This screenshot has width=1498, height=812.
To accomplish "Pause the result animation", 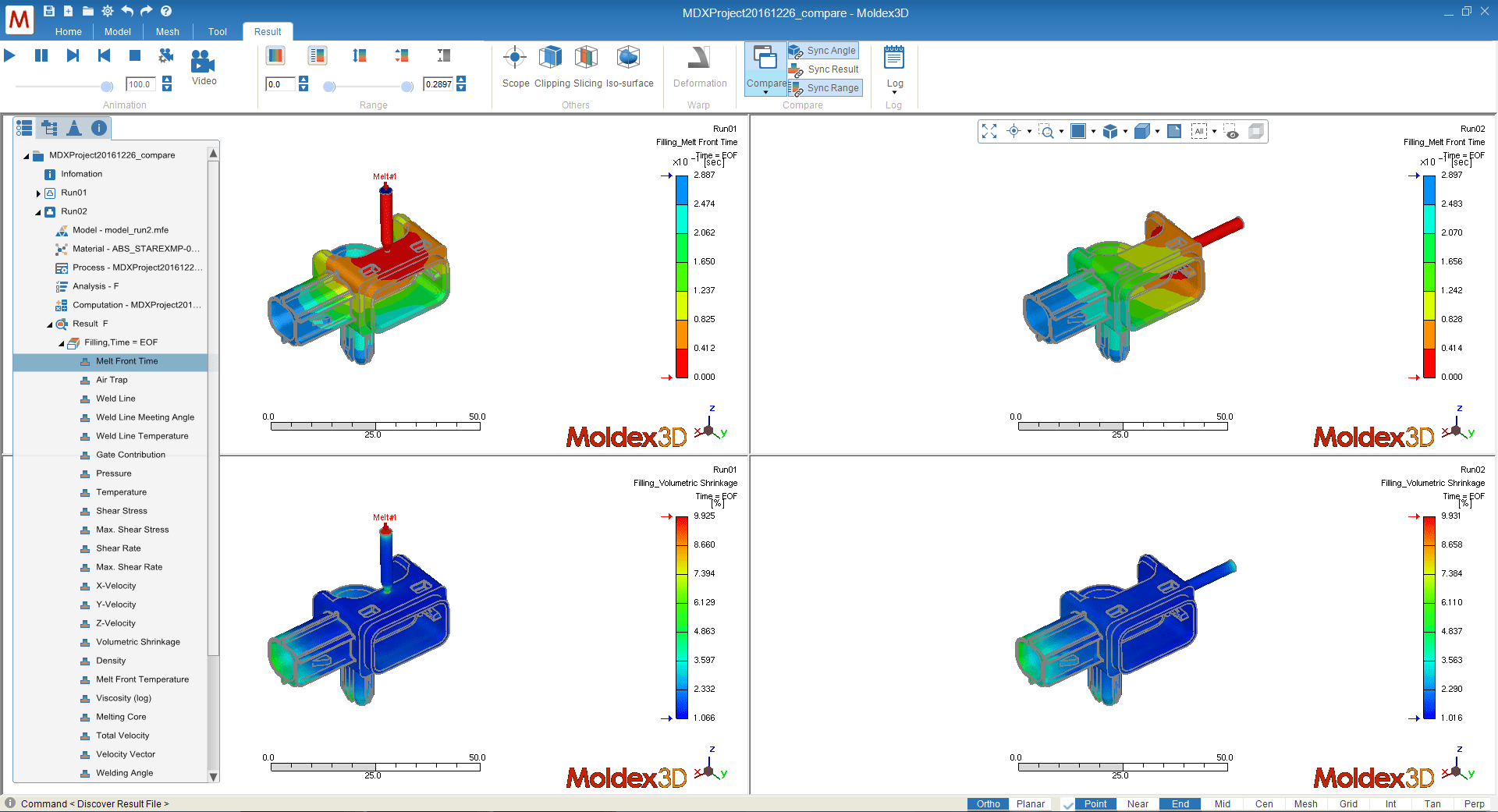I will (41, 55).
